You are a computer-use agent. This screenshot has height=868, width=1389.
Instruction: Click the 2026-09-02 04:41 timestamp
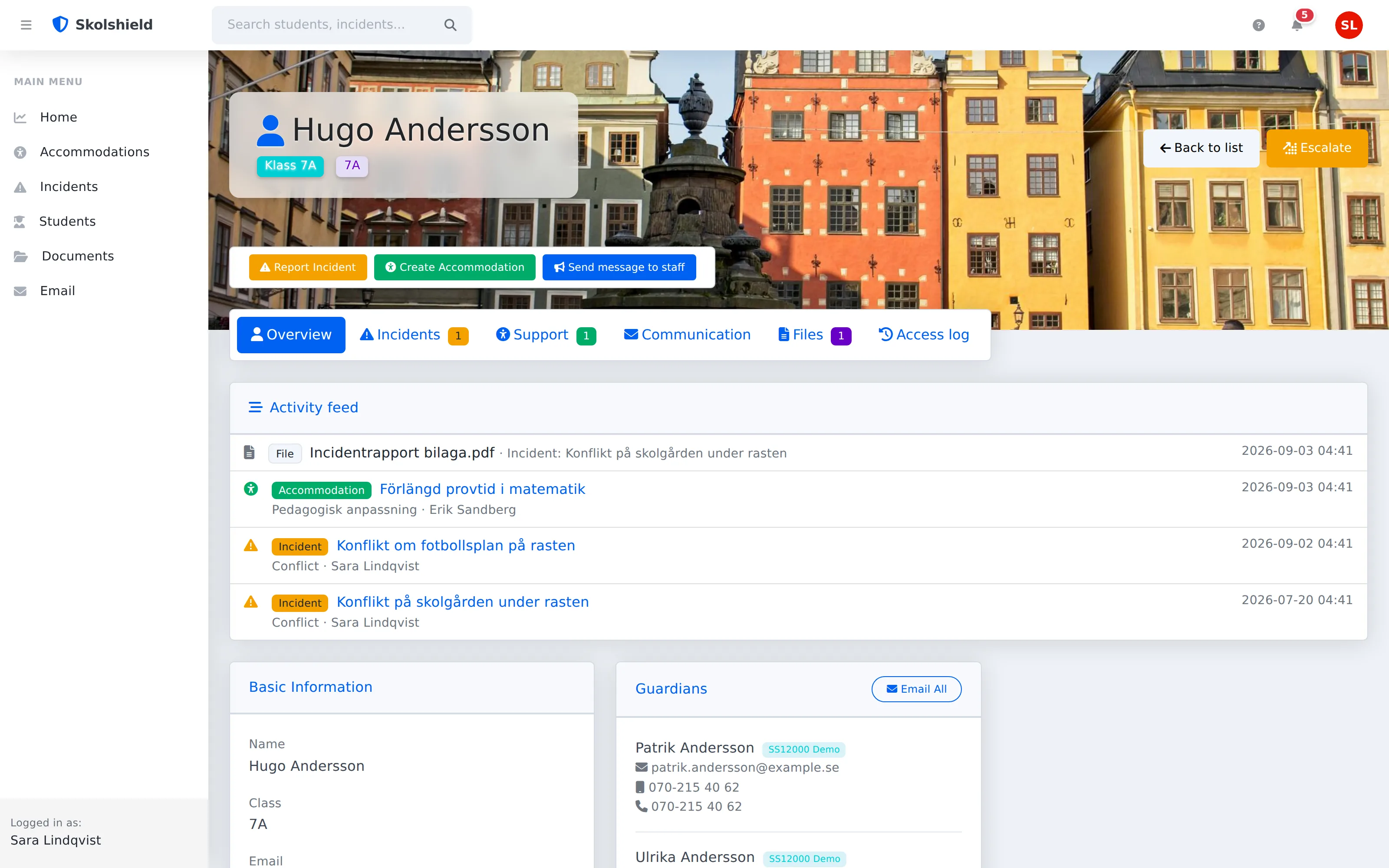pyautogui.click(x=1297, y=544)
